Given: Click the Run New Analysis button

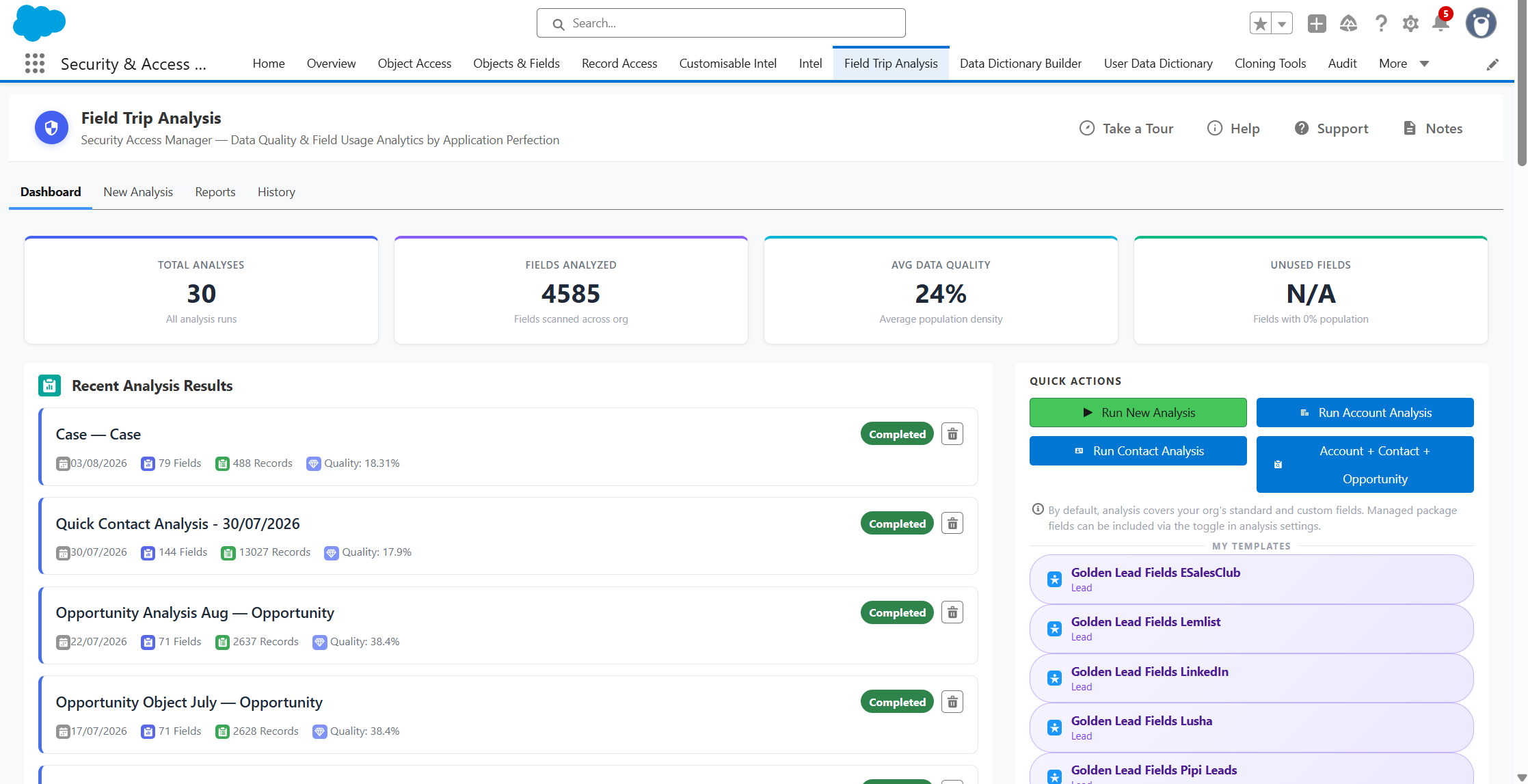Looking at the screenshot, I should [x=1138, y=413].
